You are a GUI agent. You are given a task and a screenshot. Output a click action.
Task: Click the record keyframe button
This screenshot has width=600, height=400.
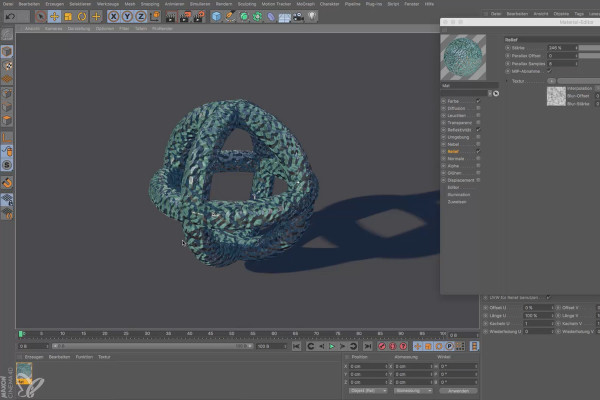pyautogui.click(x=382, y=346)
